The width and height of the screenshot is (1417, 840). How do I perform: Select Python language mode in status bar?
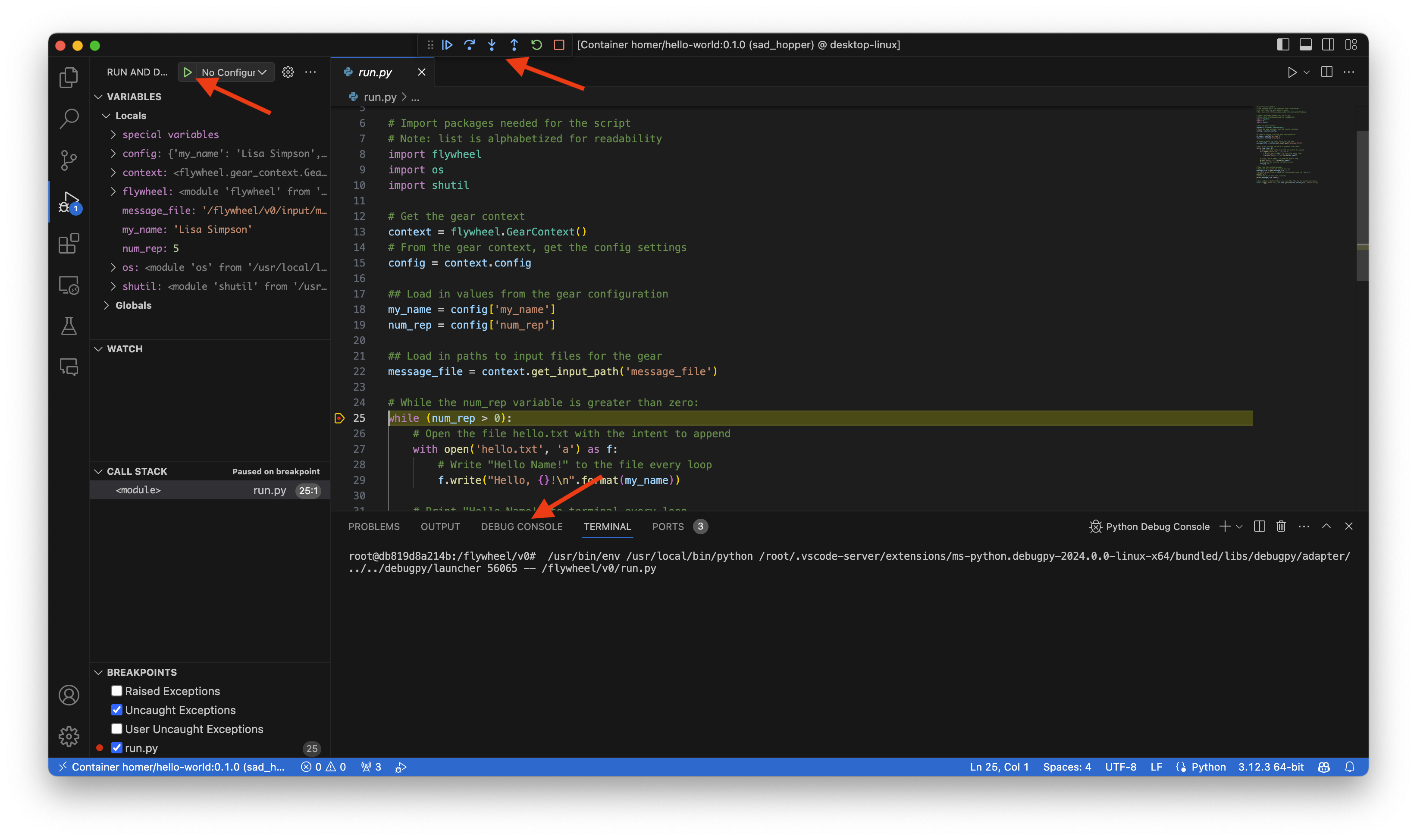pyautogui.click(x=1208, y=767)
